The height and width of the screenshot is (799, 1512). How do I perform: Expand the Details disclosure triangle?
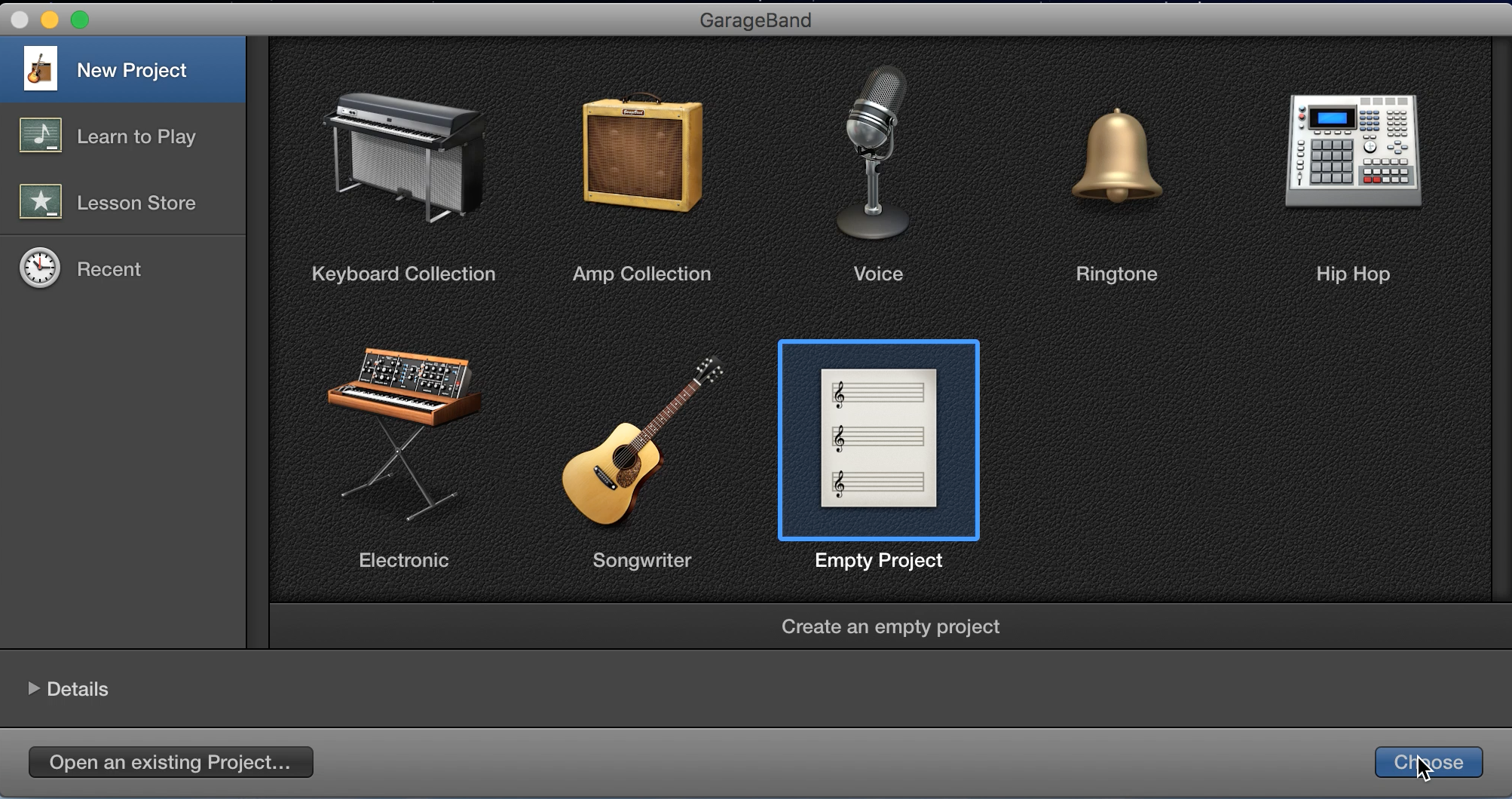34,688
